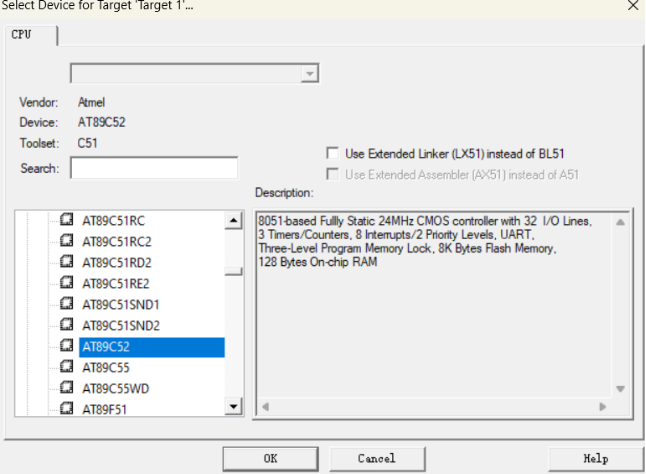This screenshot has height=474, width=646.
Task: Click the chip icon beside AT89C51RC
Action: (67, 220)
